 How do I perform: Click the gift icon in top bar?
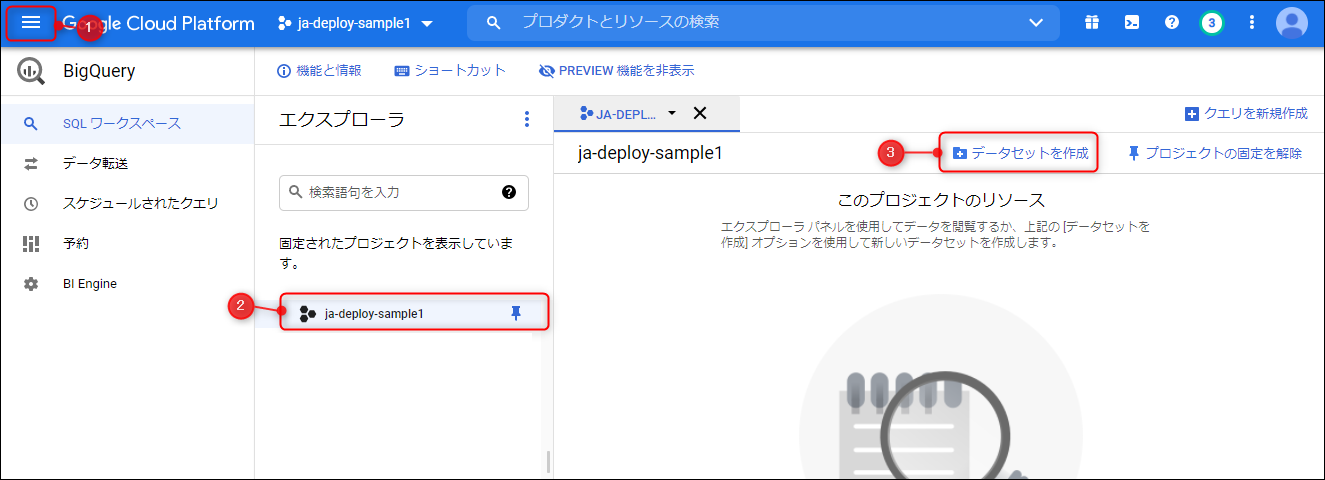pyautogui.click(x=1092, y=23)
